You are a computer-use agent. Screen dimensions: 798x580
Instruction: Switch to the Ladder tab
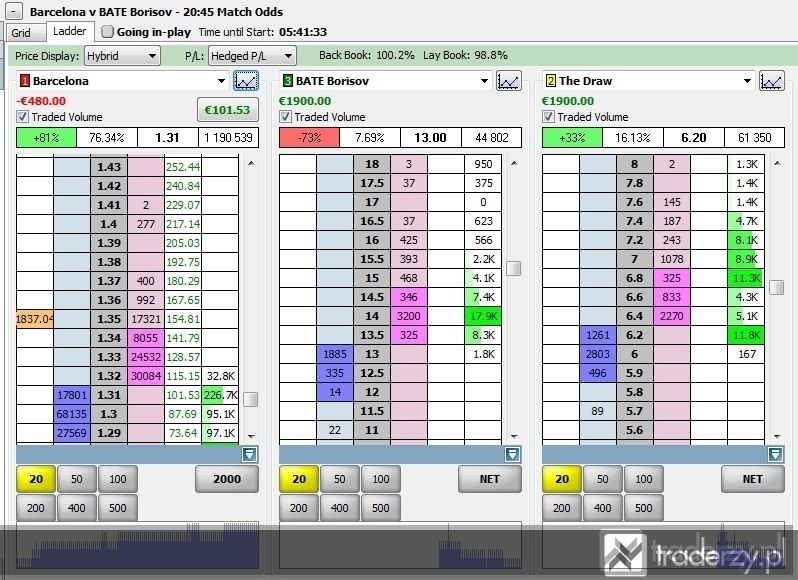(70, 32)
